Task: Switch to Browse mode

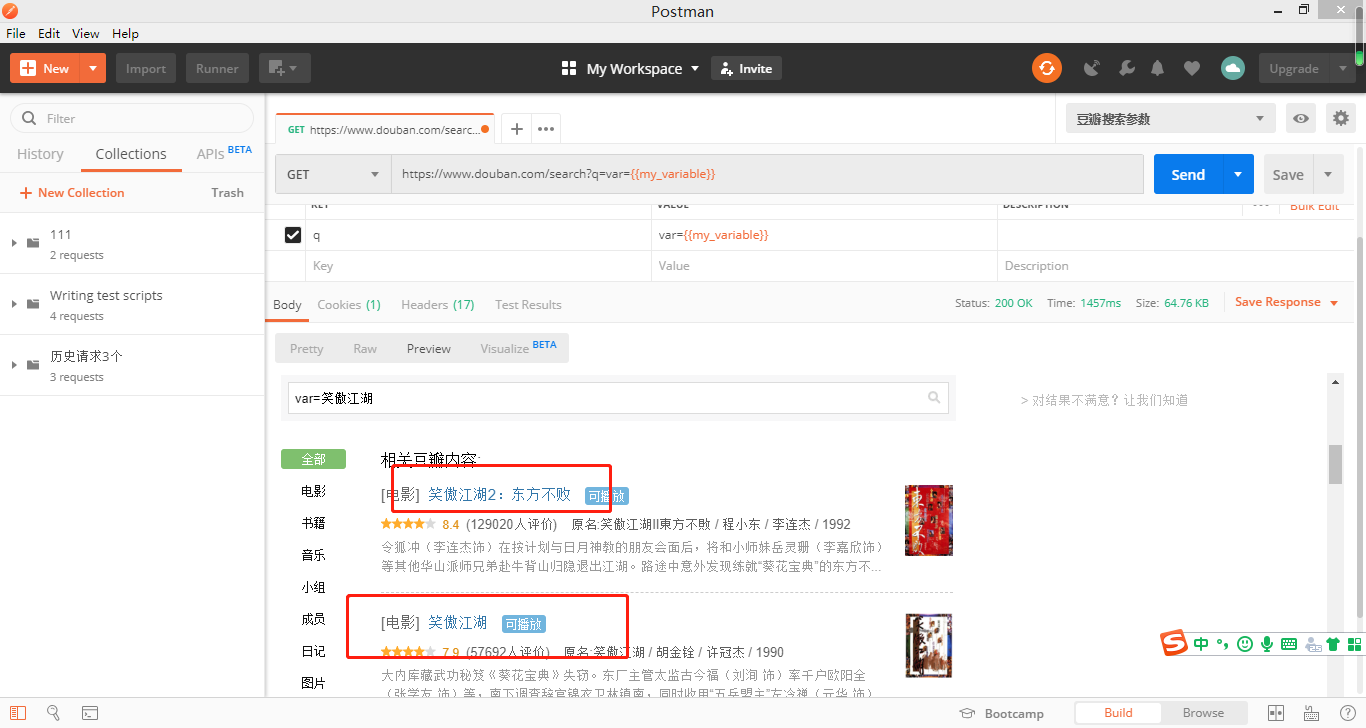Action: coord(1203,713)
